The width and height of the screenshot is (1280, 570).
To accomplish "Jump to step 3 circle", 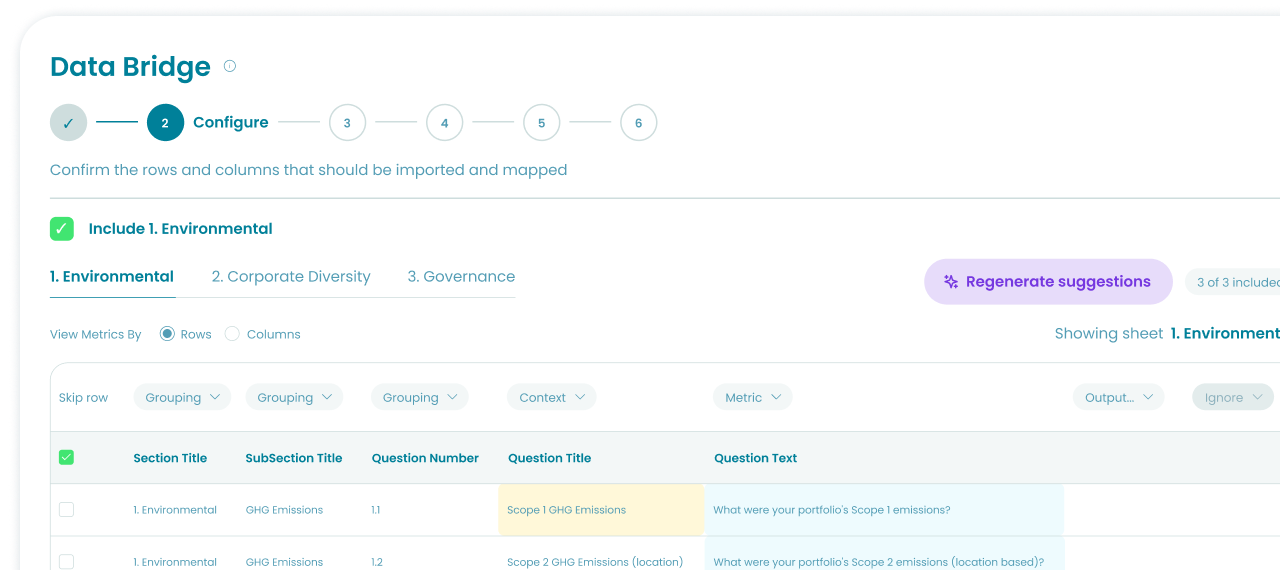I will coord(347,123).
